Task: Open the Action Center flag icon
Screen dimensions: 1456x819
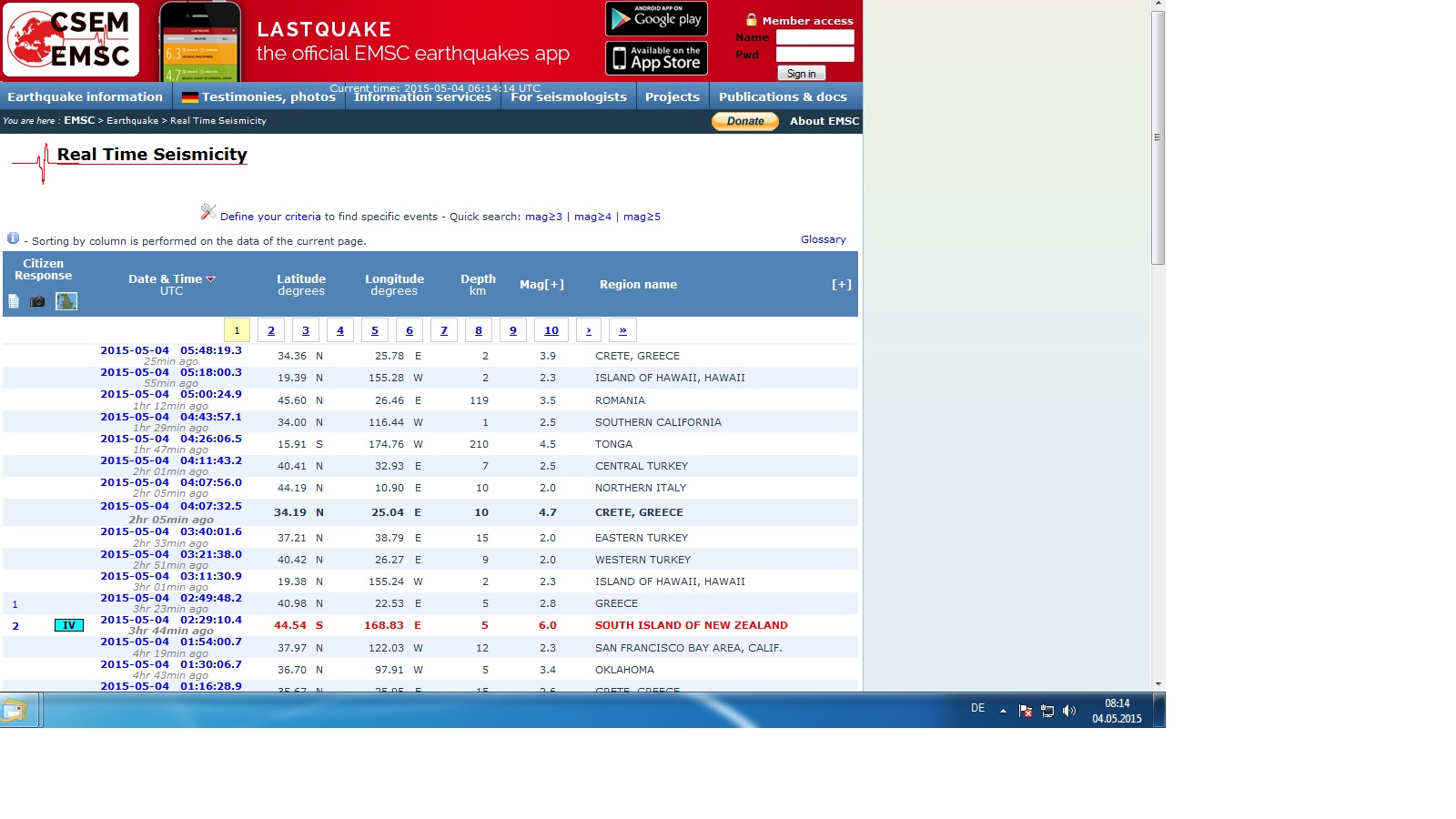Action: [x=1026, y=711]
